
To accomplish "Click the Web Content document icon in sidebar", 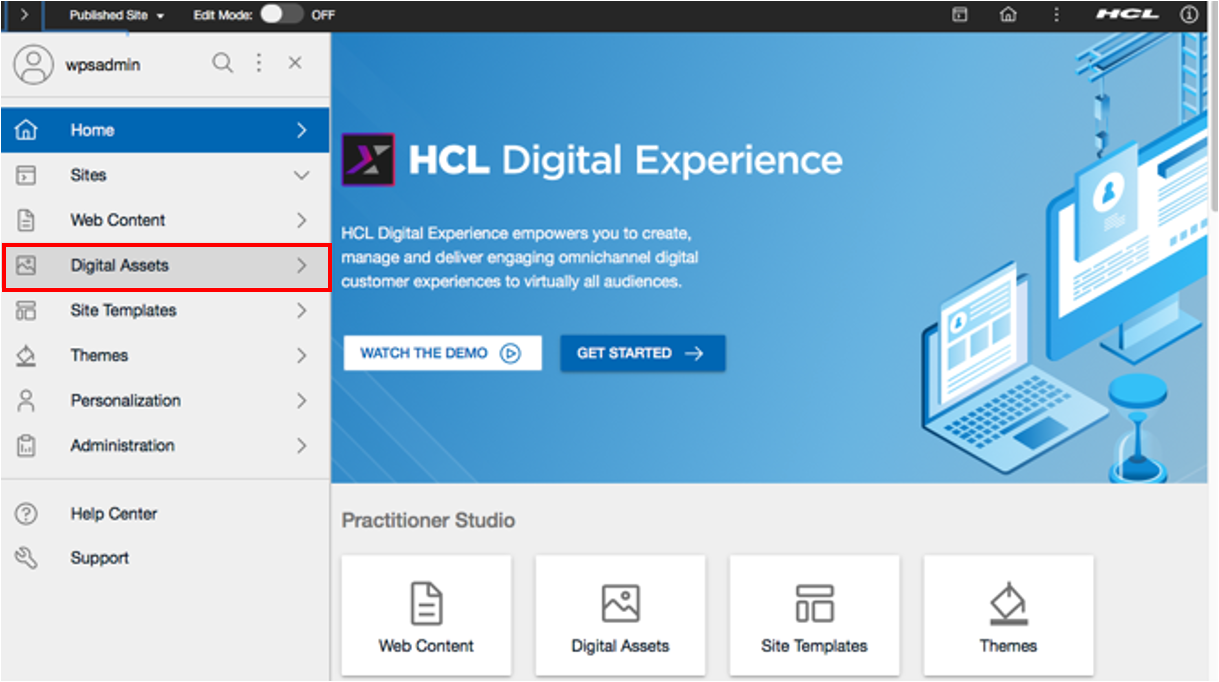I will 26,220.
